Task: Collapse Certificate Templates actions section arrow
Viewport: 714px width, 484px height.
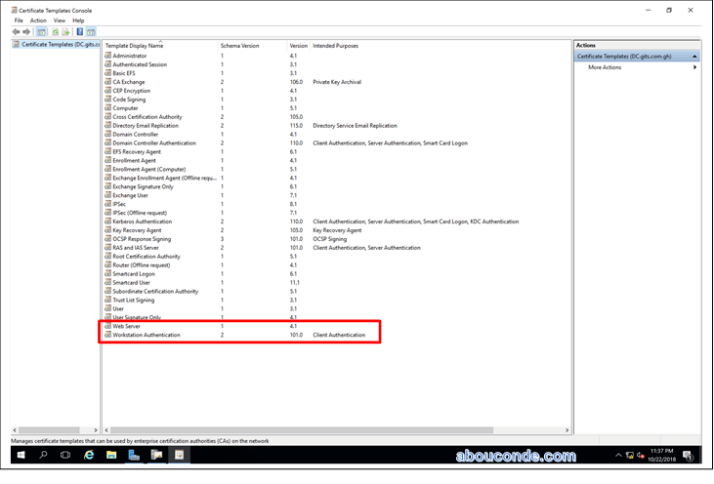Action: (x=694, y=56)
